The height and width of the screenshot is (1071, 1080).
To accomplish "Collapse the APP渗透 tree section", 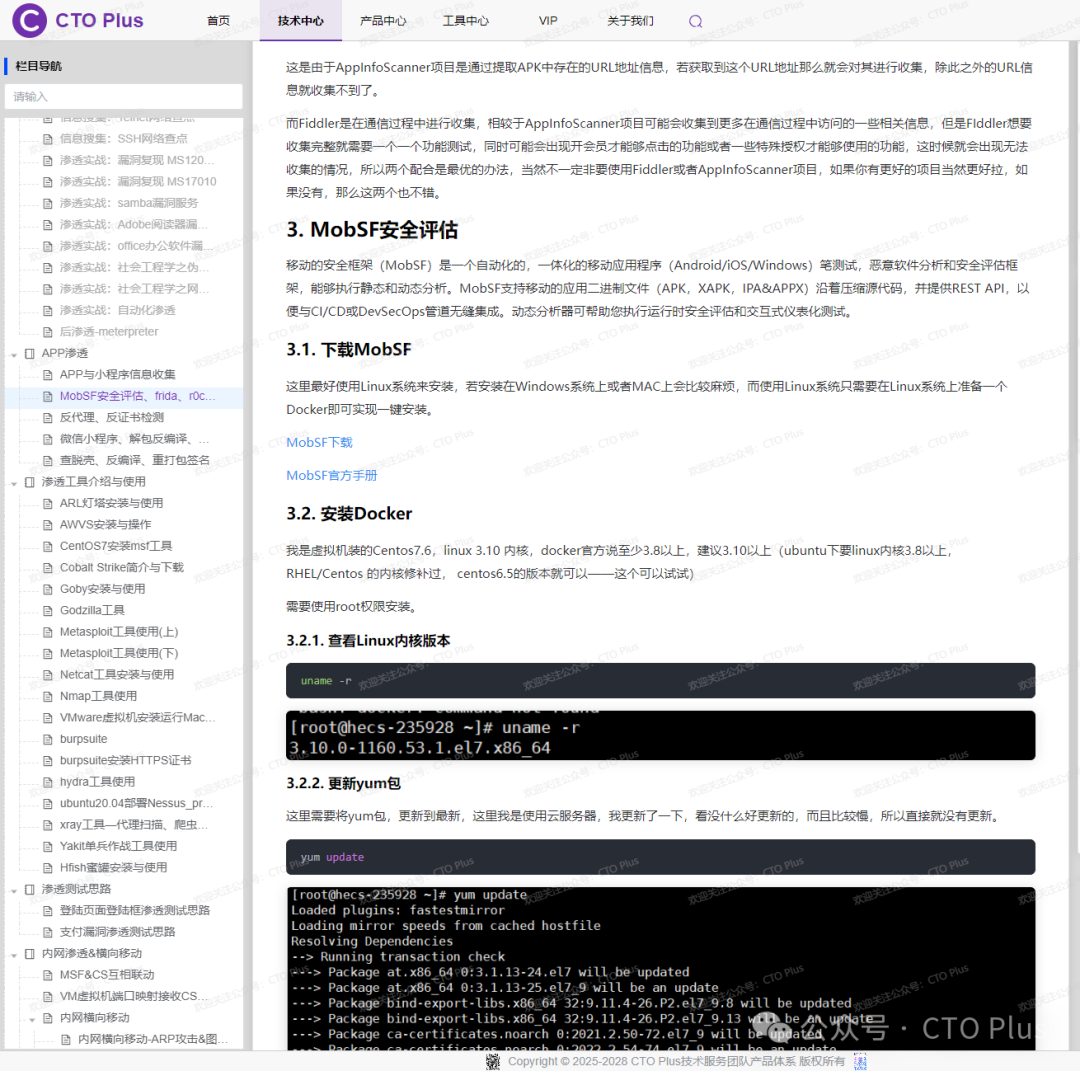I will 14,354.
